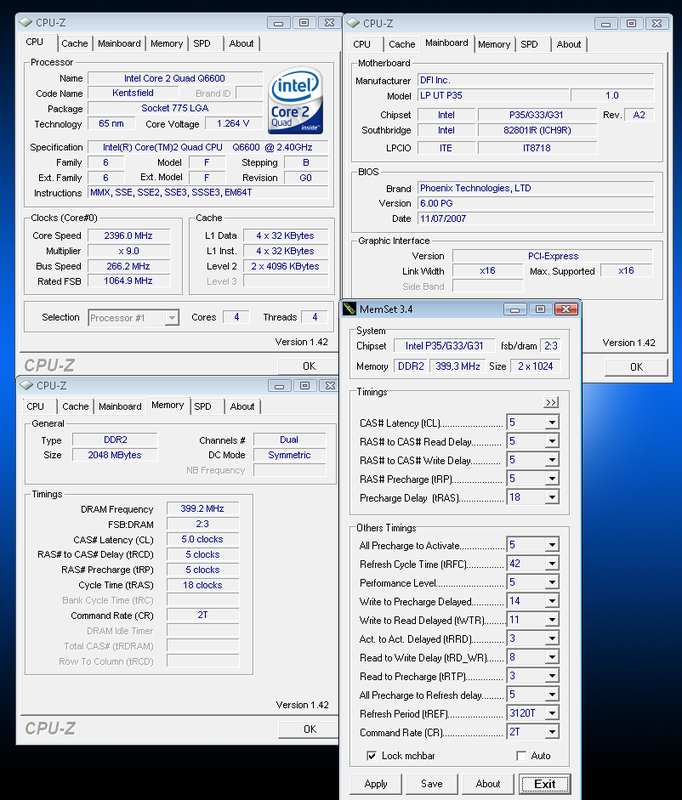Click the Multiplier x 9.0 value

point(129,251)
